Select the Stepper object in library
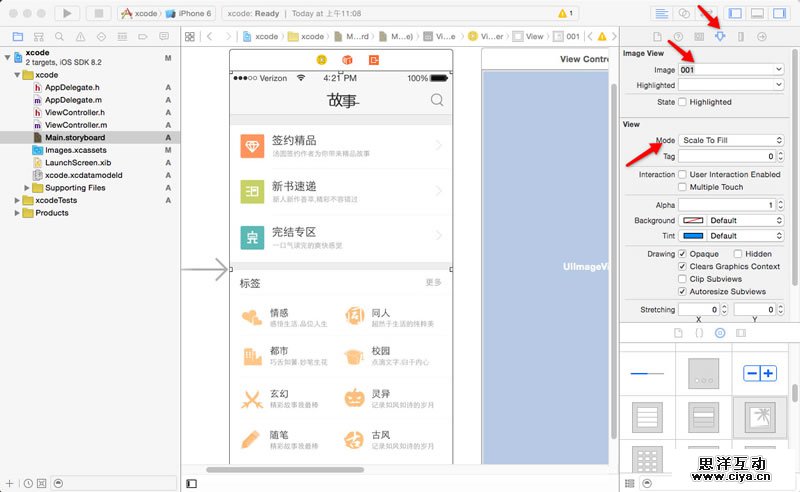 (760, 373)
